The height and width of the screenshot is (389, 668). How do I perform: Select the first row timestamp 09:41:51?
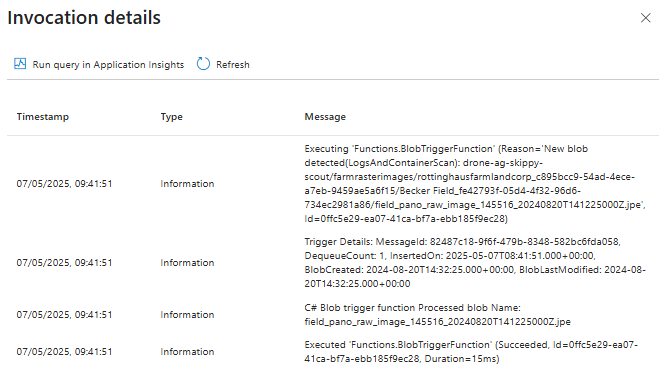[64, 184]
